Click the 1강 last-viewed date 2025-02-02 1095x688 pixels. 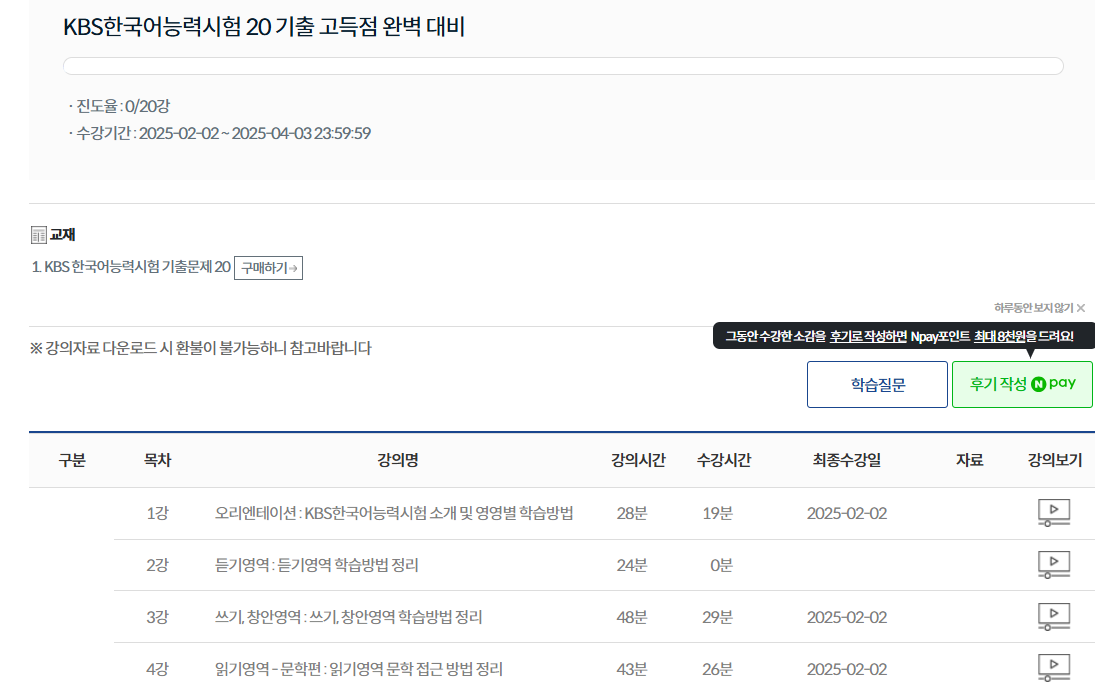[x=846, y=513]
